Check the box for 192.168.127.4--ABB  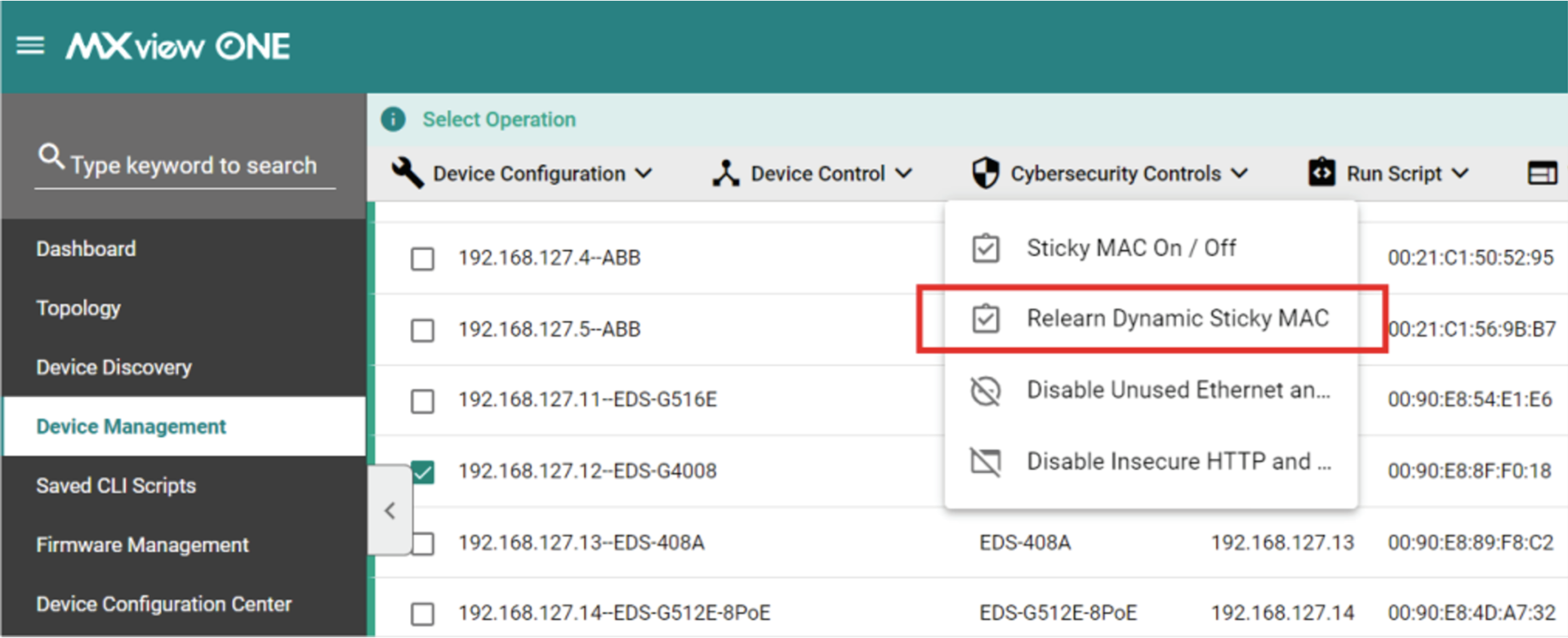pyautogui.click(x=422, y=259)
